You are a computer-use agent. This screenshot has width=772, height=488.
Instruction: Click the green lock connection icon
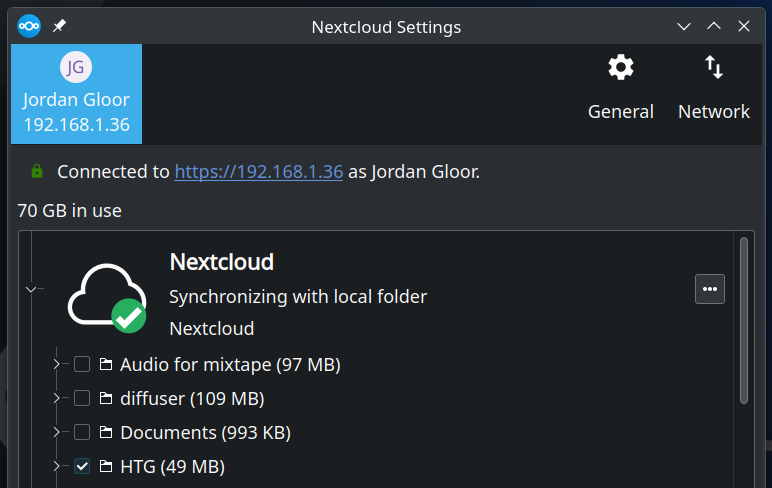pos(37,172)
